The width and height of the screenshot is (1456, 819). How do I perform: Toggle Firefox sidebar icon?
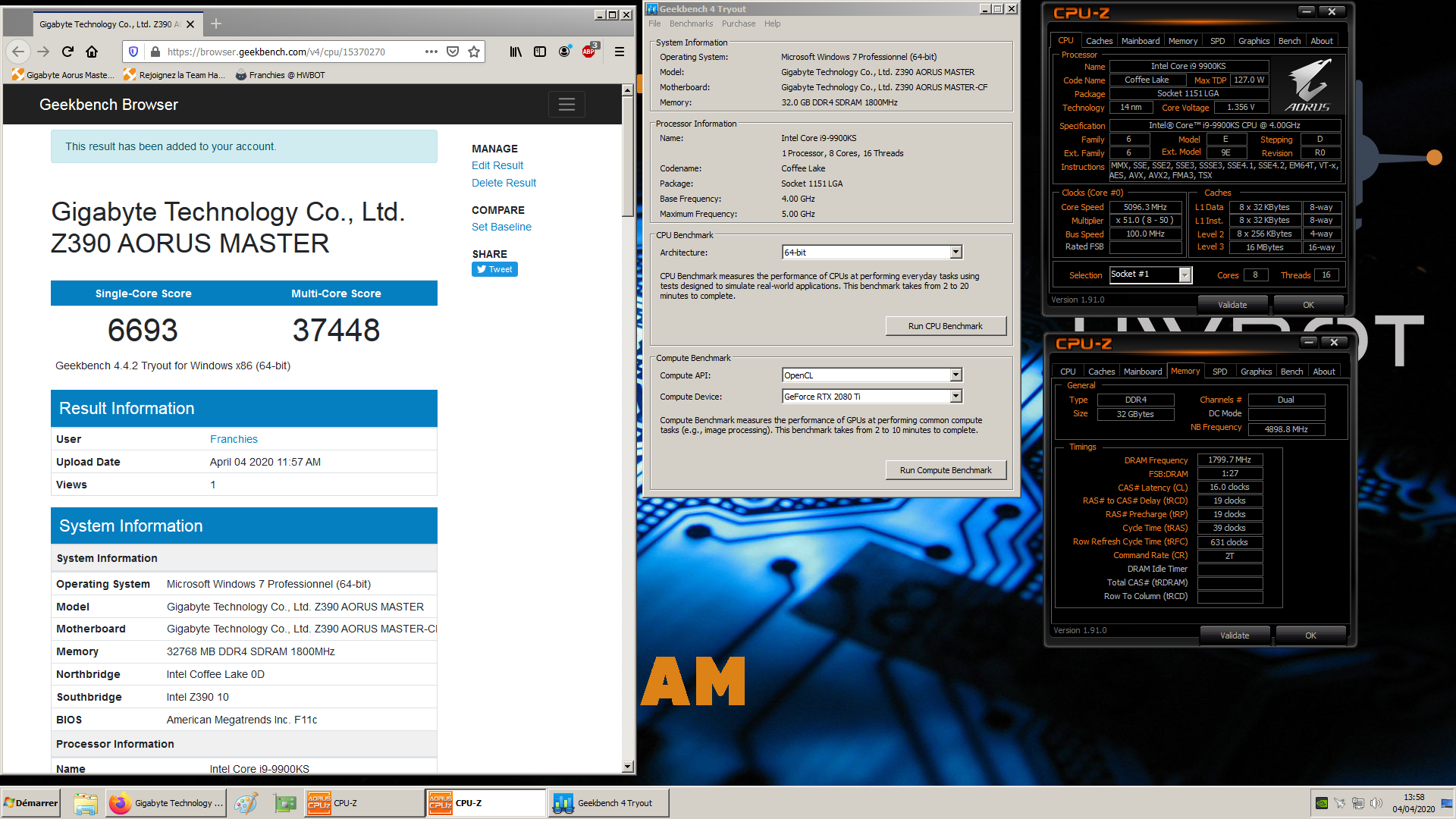point(540,52)
